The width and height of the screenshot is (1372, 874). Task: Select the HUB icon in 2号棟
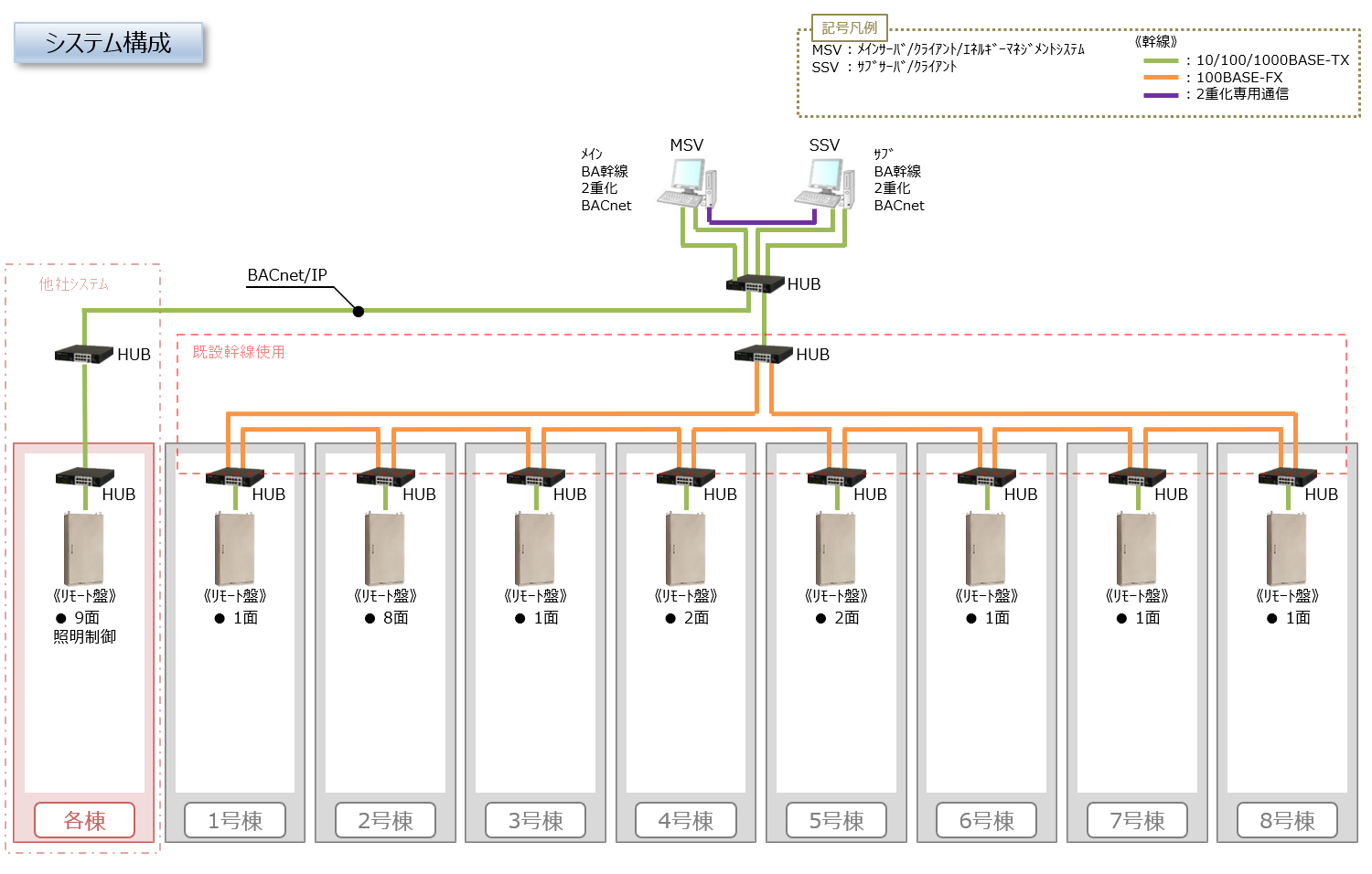point(385,476)
